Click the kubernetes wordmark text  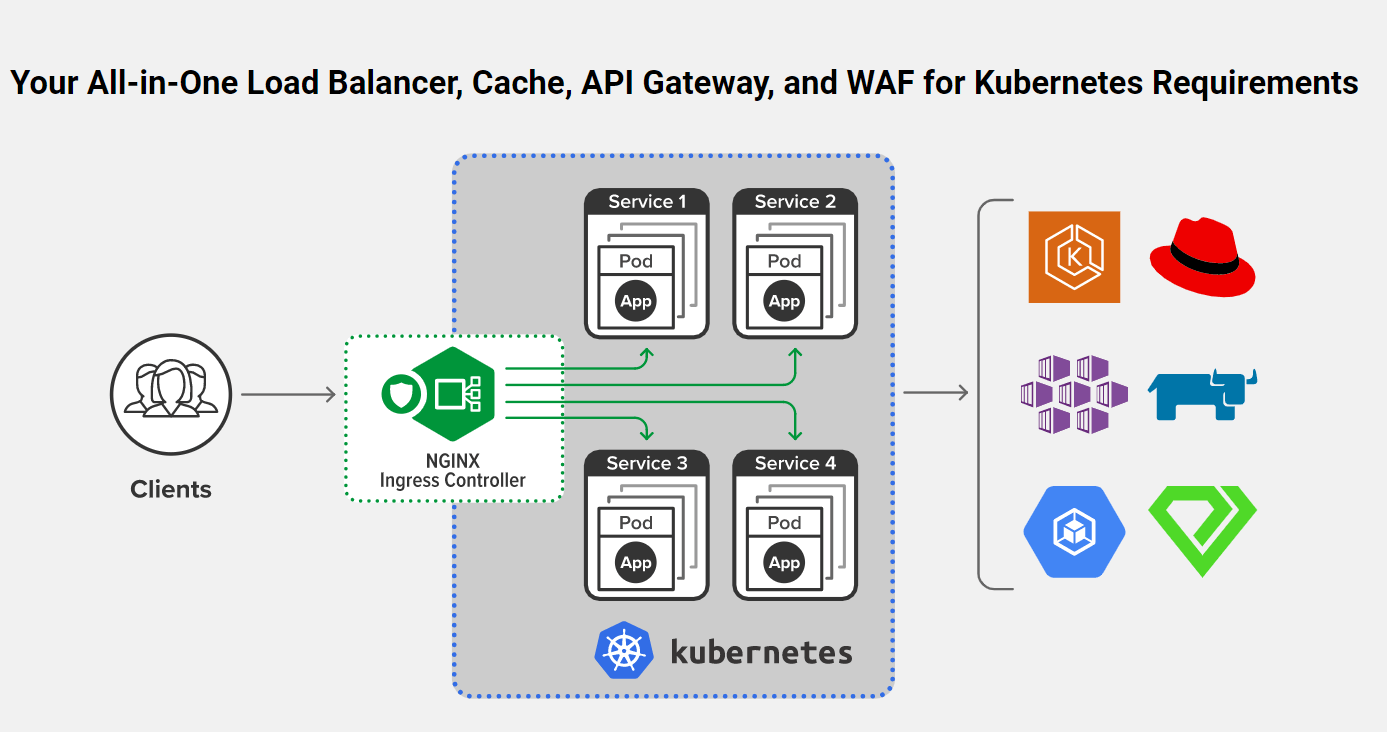[761, 652]
